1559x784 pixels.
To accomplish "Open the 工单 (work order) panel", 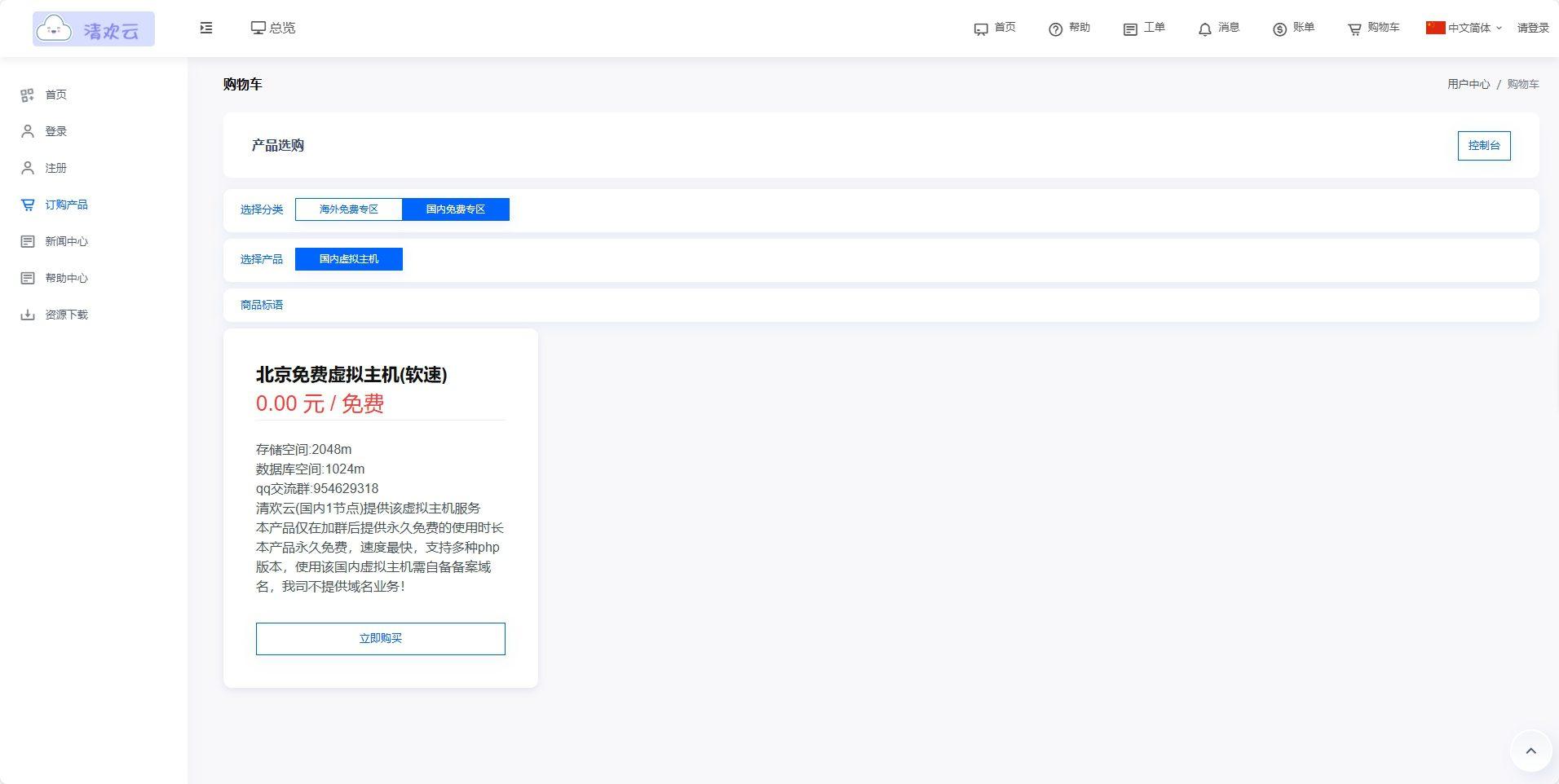I will click(x=1145, y=28).
